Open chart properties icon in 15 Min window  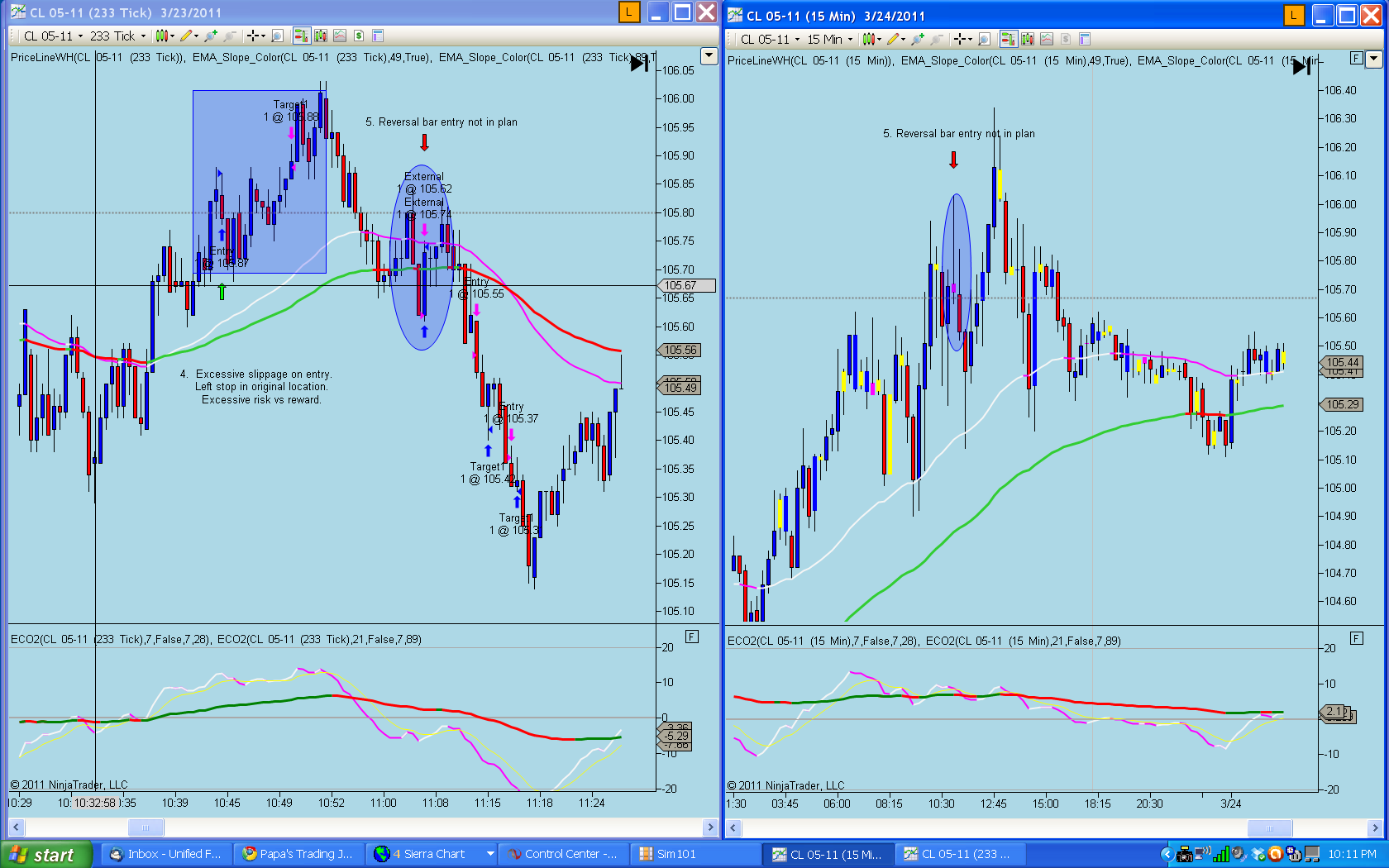click(1085, 39)
